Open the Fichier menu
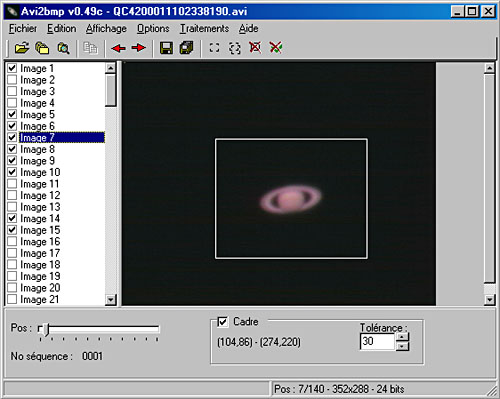The width and height of the screenshot is (500, 399). point(23,29)
